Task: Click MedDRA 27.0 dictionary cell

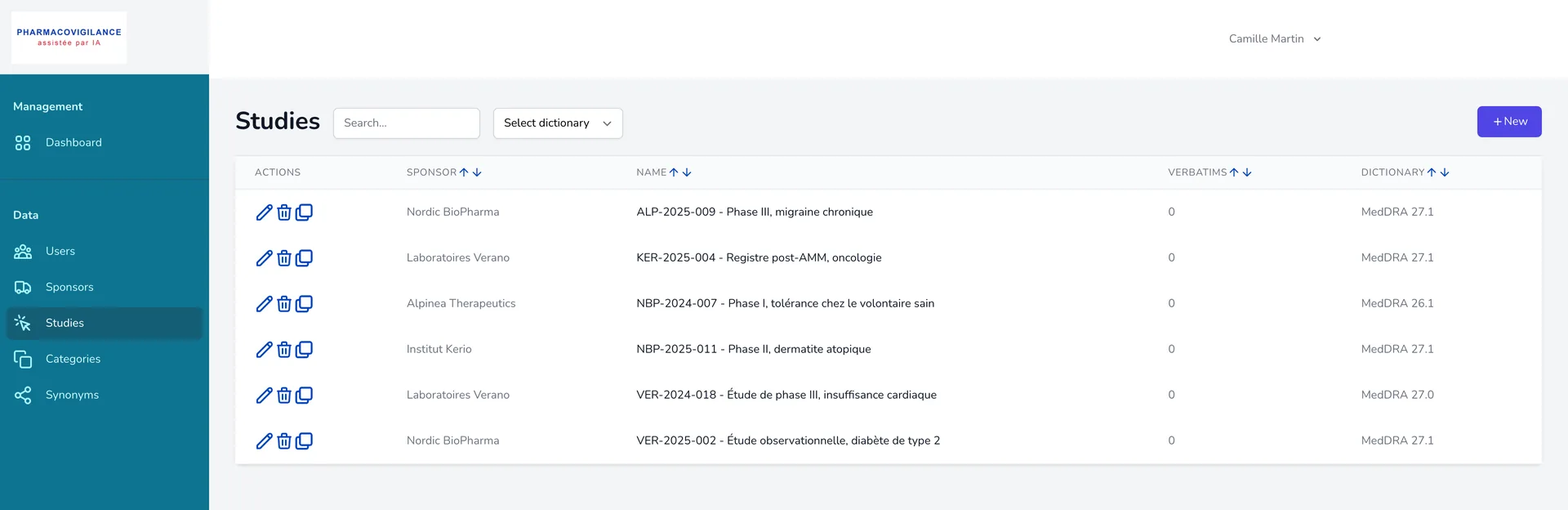Action: coord(1397,395)
